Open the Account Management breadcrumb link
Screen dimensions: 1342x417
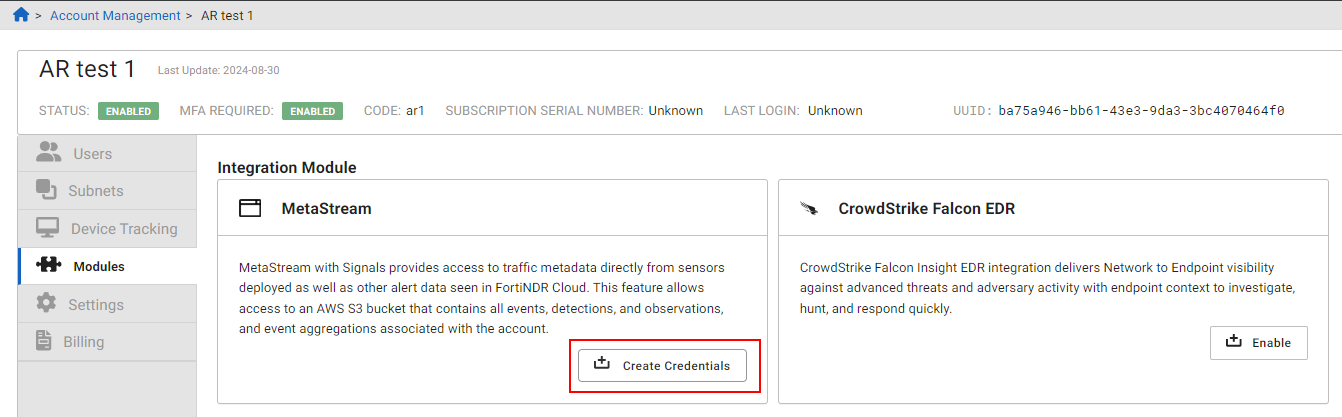coord(115,16)
